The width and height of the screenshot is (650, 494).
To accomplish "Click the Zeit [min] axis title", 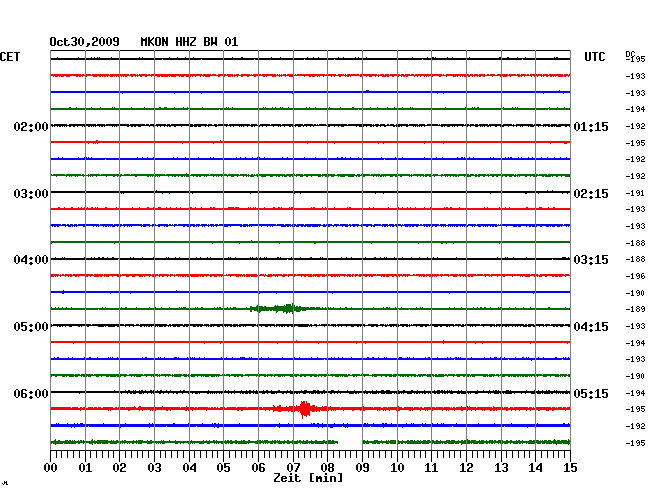I will point(308,478).
